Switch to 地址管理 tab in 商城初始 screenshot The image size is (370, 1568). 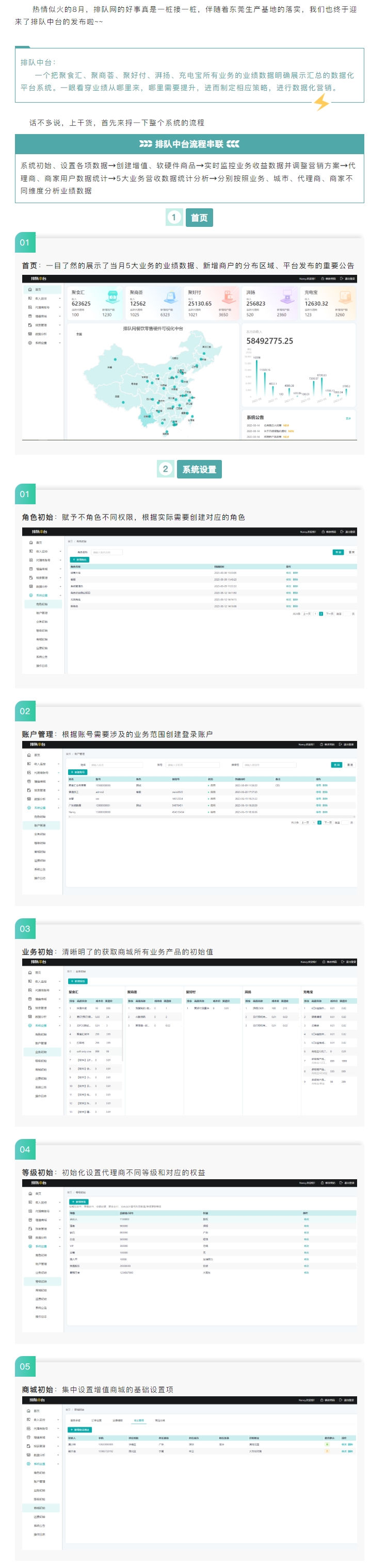[x=139, y=1420]
